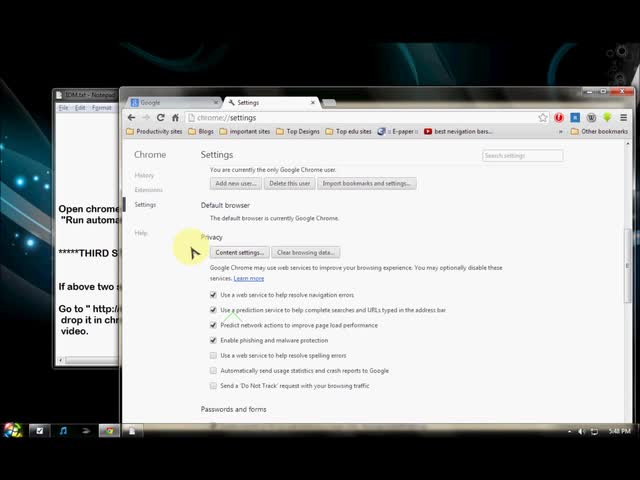The image size is (640, 480).
Task: Click the Notepad taskbar button
Action: tap(132, 431)
